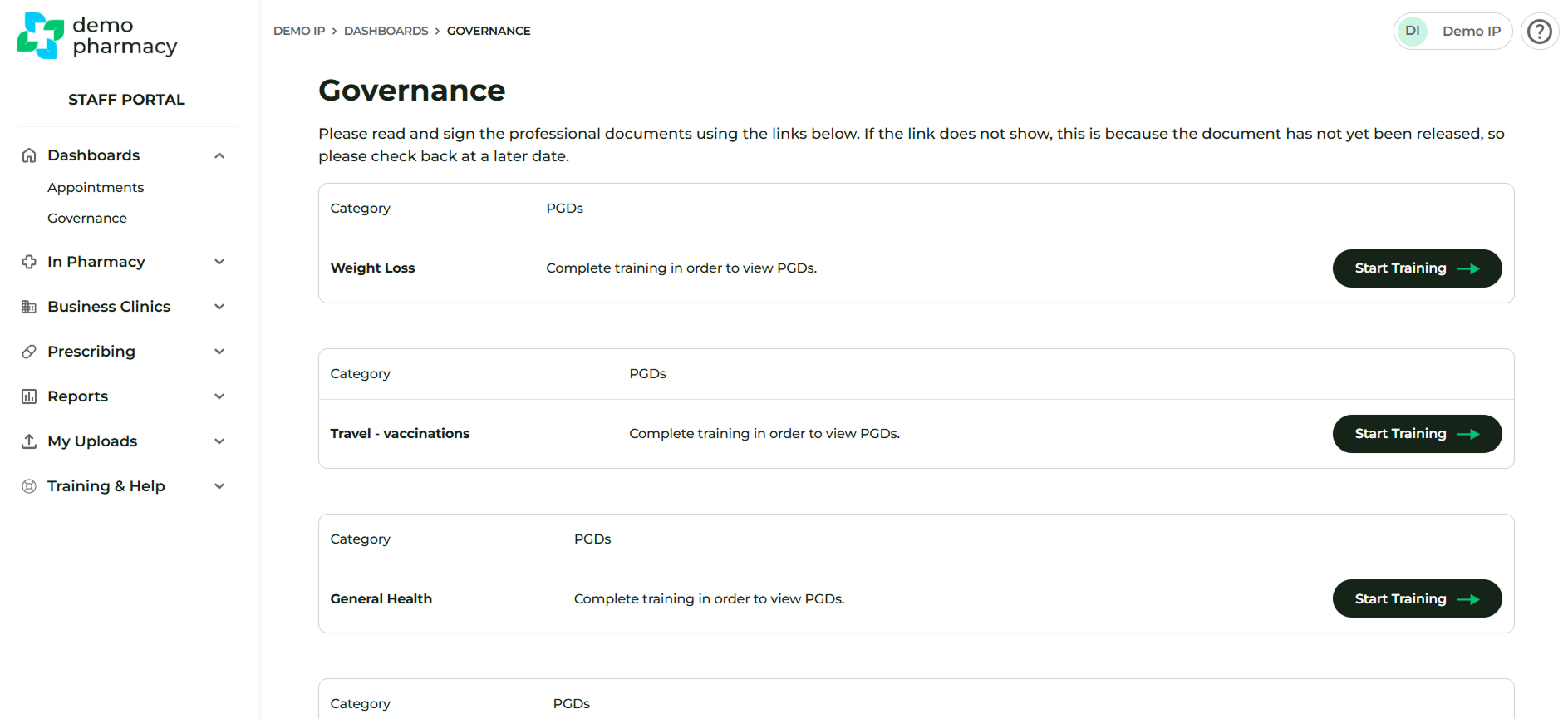The height and width of the screenshot is (719, 1568).
Task: Click the Dashboards home icon
Action: click(x=29, y=155)
